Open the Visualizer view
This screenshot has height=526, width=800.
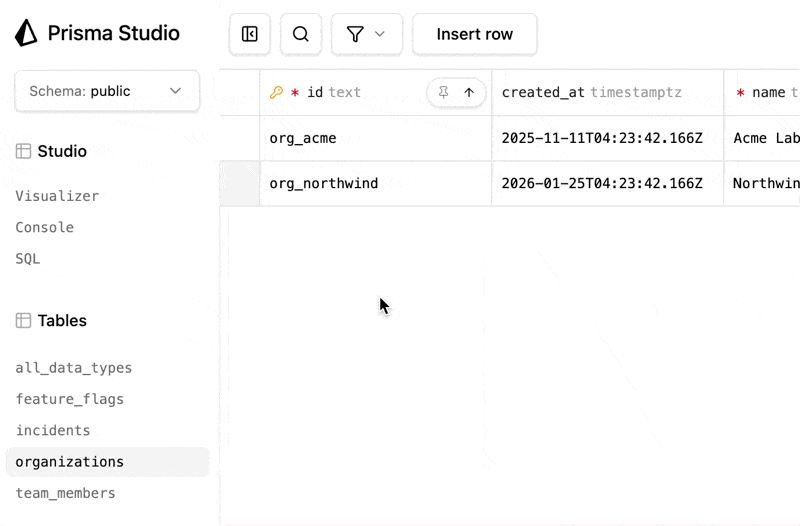click(x=57, y=196)
